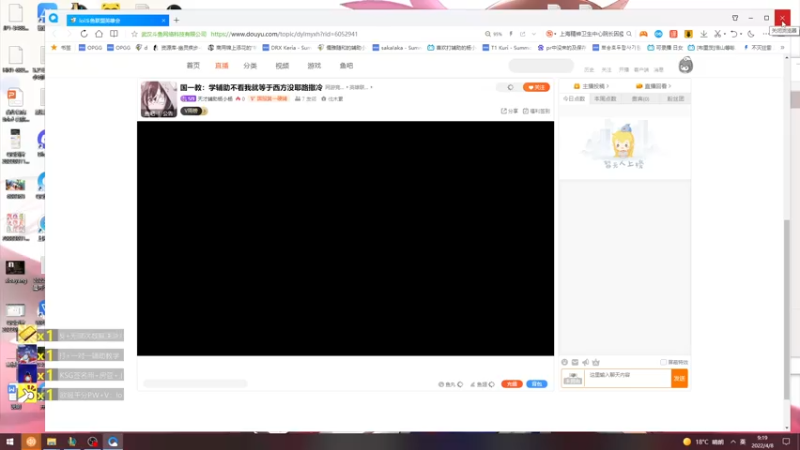Screen dimensions: 800x450
Task: Show hidden system tray icons chevron
Action: click(x=733, y=442)
